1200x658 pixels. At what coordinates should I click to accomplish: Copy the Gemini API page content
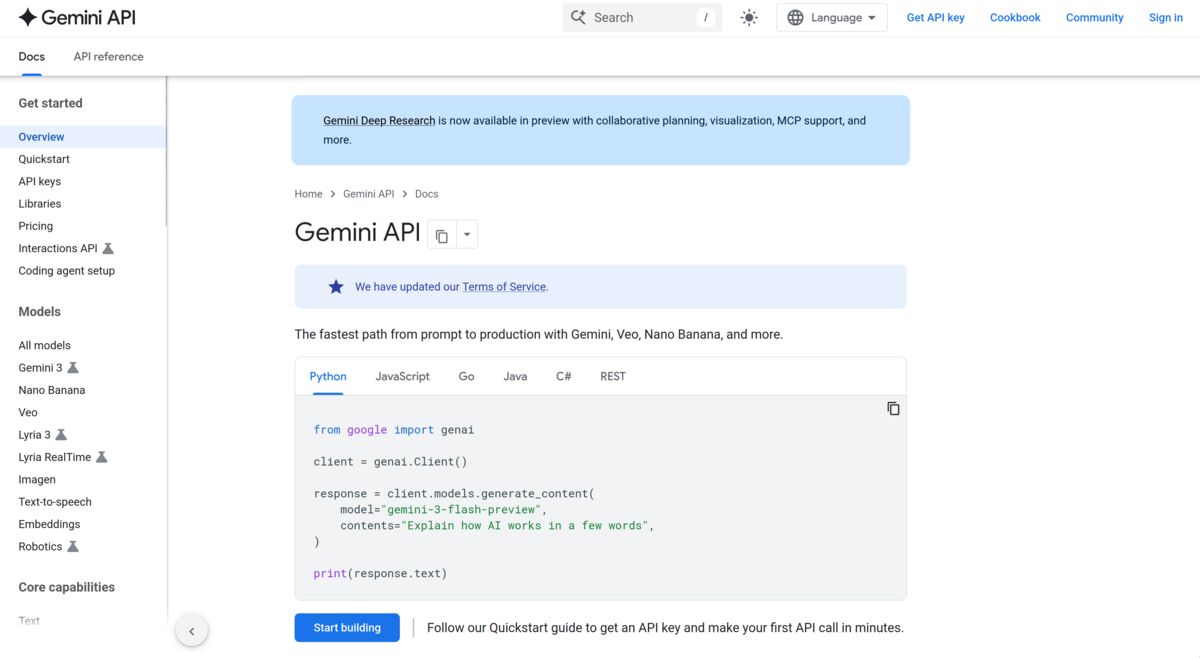click(441, 235)
